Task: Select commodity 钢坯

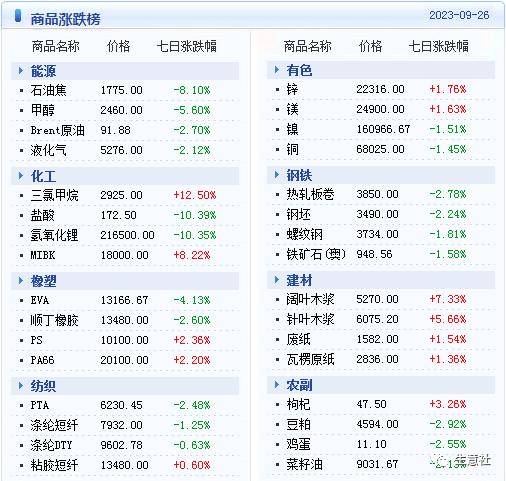Action: click(x=298, y=214)
